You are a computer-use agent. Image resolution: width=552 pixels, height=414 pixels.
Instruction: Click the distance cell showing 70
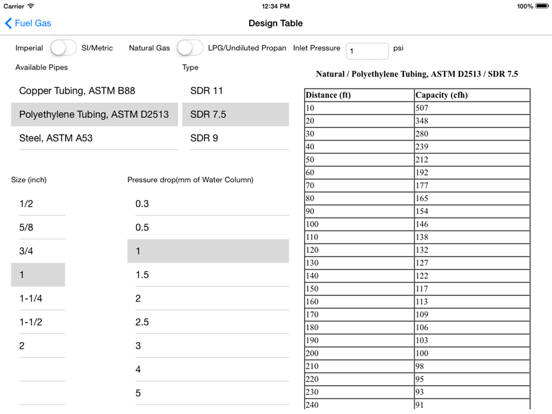(x=359, y=186)
